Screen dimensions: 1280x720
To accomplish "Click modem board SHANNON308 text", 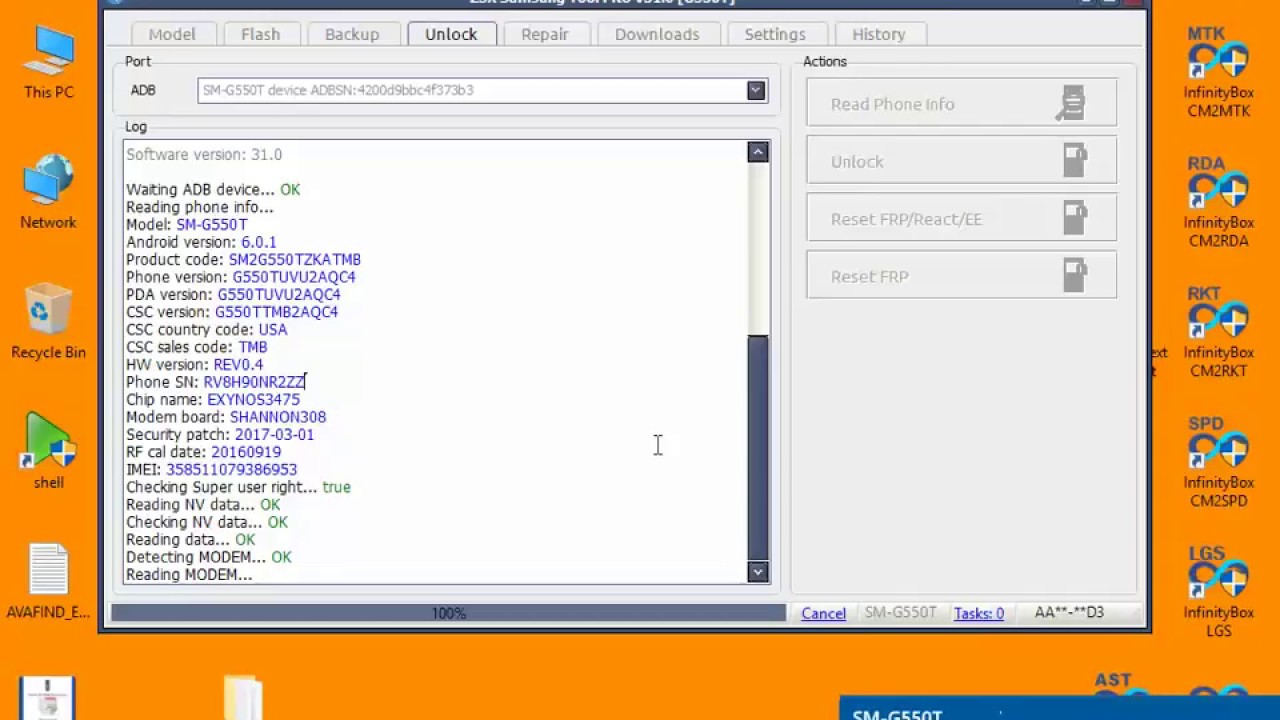I will coord(278,417).
